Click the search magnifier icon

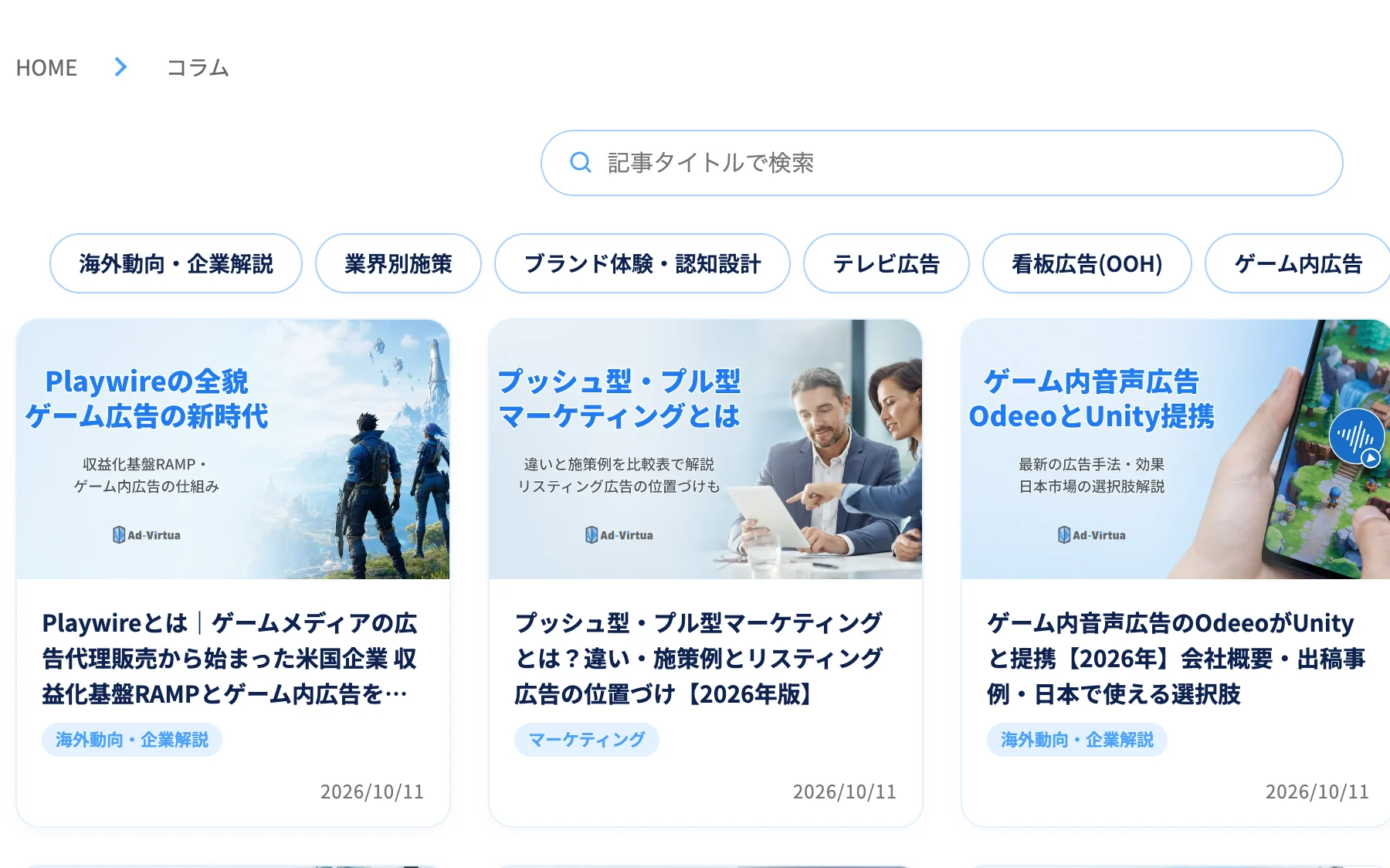pyautogui.click(x=581, y=162)
